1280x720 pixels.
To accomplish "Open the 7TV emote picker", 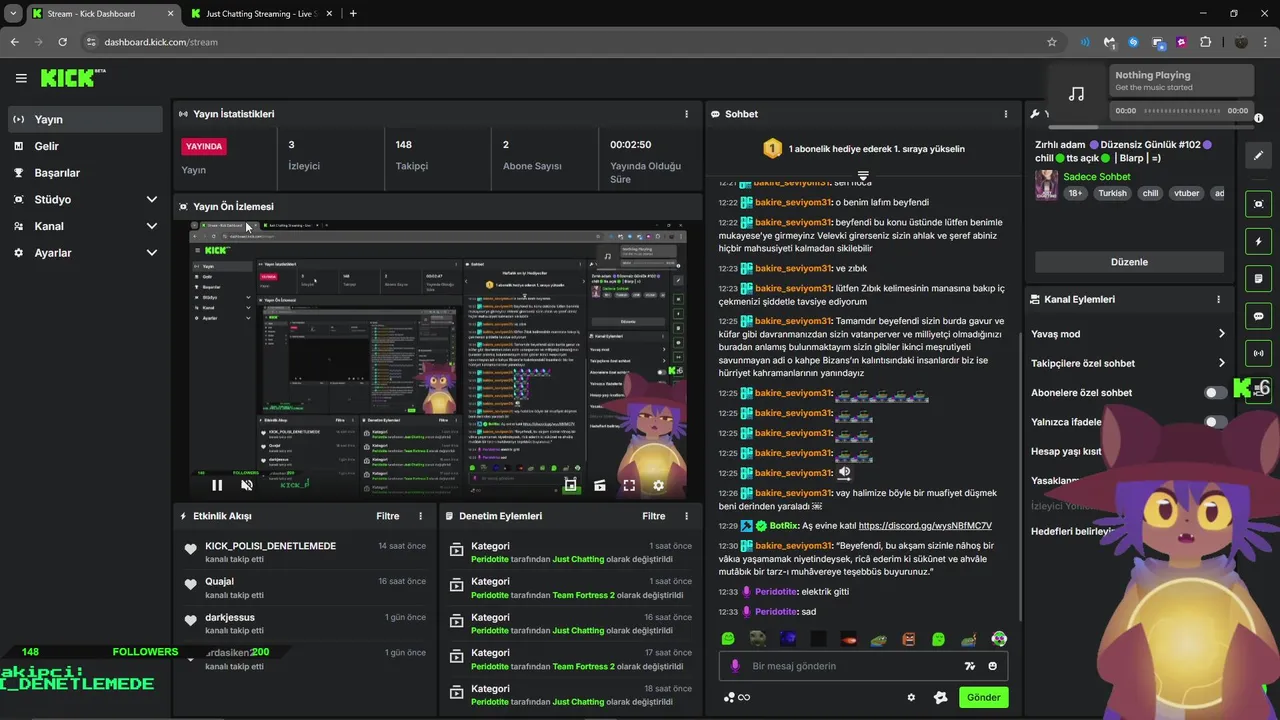I will coord(969,666).
